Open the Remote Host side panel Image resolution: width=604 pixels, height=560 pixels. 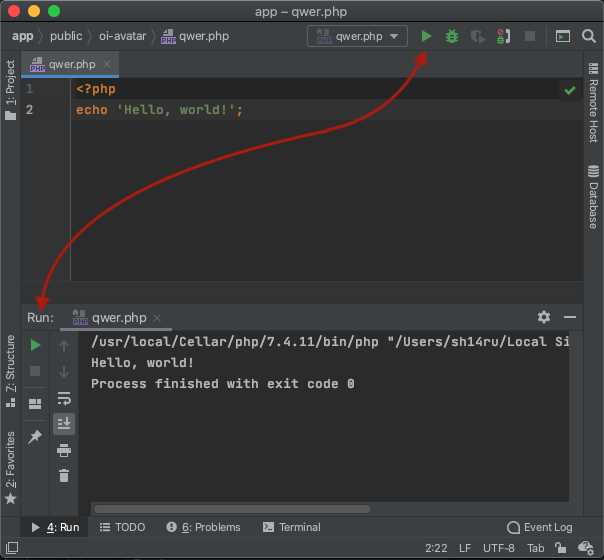click(593, 102)
